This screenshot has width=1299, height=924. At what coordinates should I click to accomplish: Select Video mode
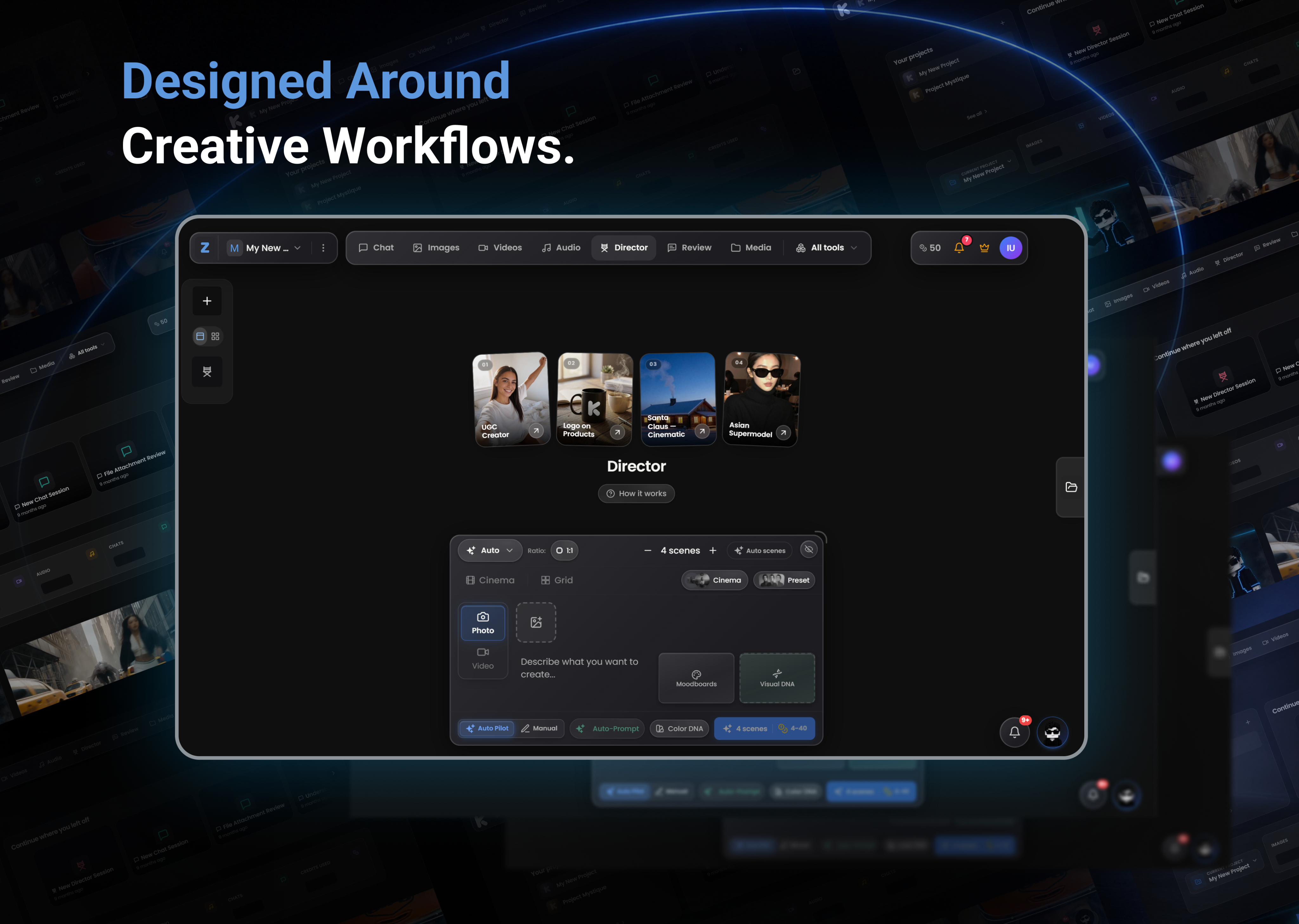(x=483, y=659)
